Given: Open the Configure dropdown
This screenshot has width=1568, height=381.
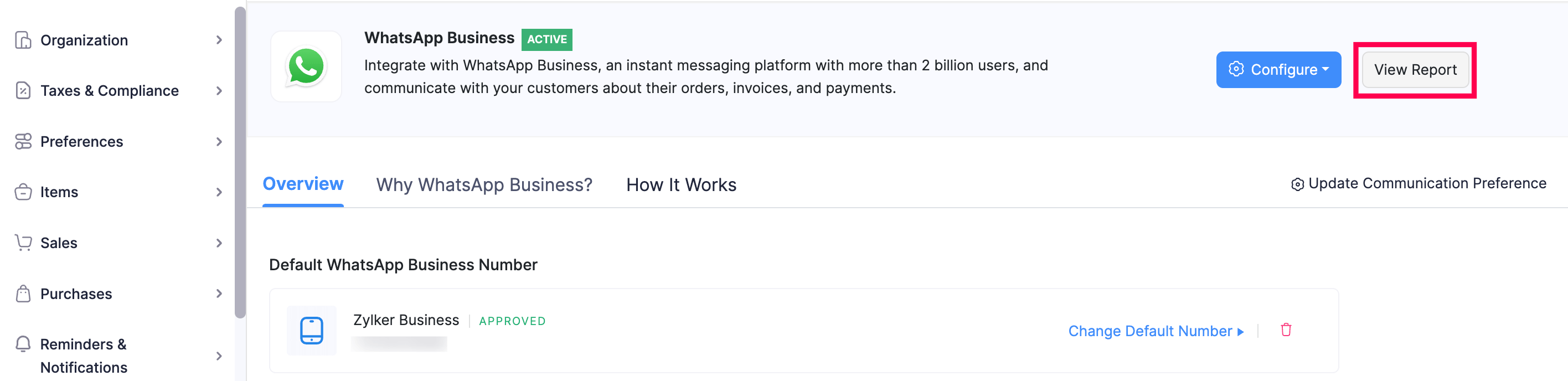Looking at the screenshot, I should tap(1278, 70).
